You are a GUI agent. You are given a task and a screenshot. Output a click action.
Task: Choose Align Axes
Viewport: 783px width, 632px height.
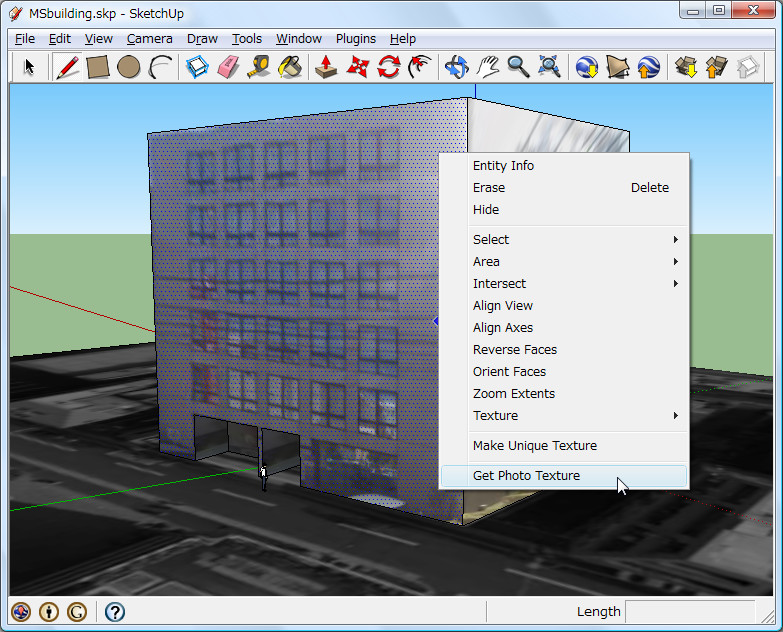point(563,327)
